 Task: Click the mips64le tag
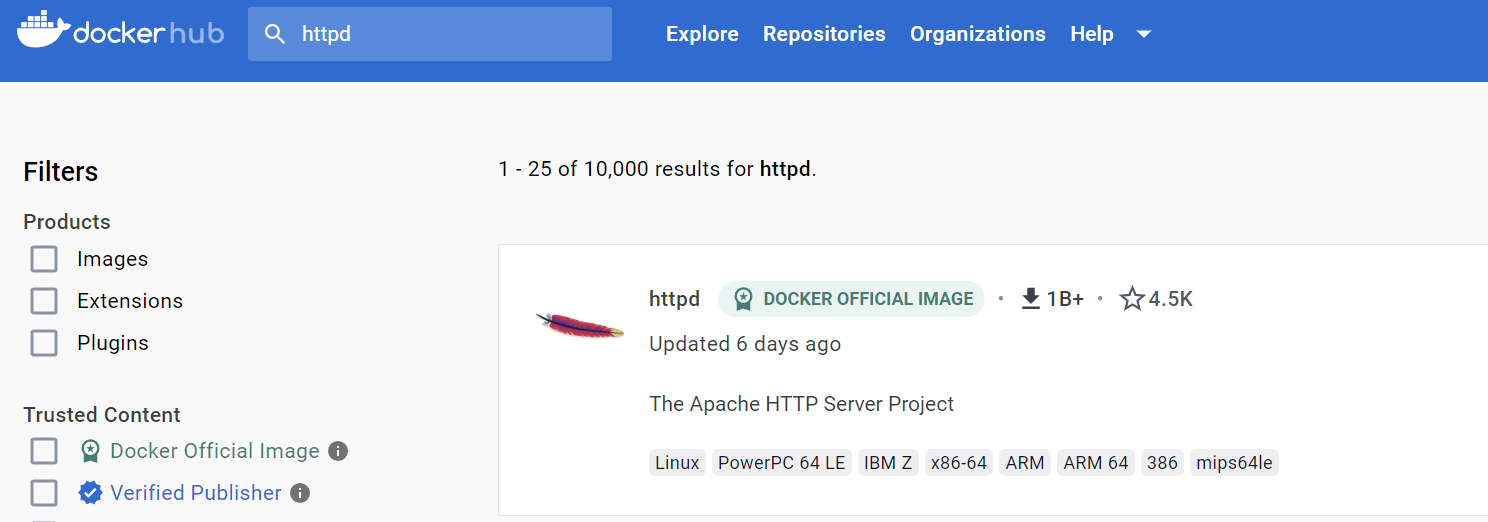[x=1235, y=463]
